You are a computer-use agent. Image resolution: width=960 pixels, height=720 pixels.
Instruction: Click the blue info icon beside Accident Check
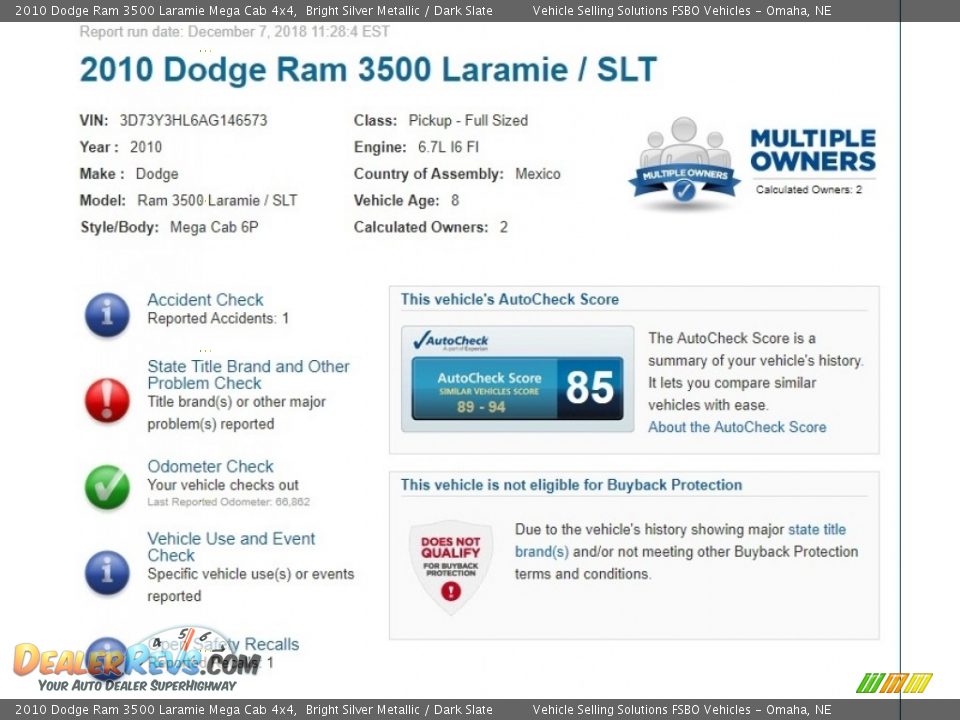pyautogui.click(x=107, y=315)
